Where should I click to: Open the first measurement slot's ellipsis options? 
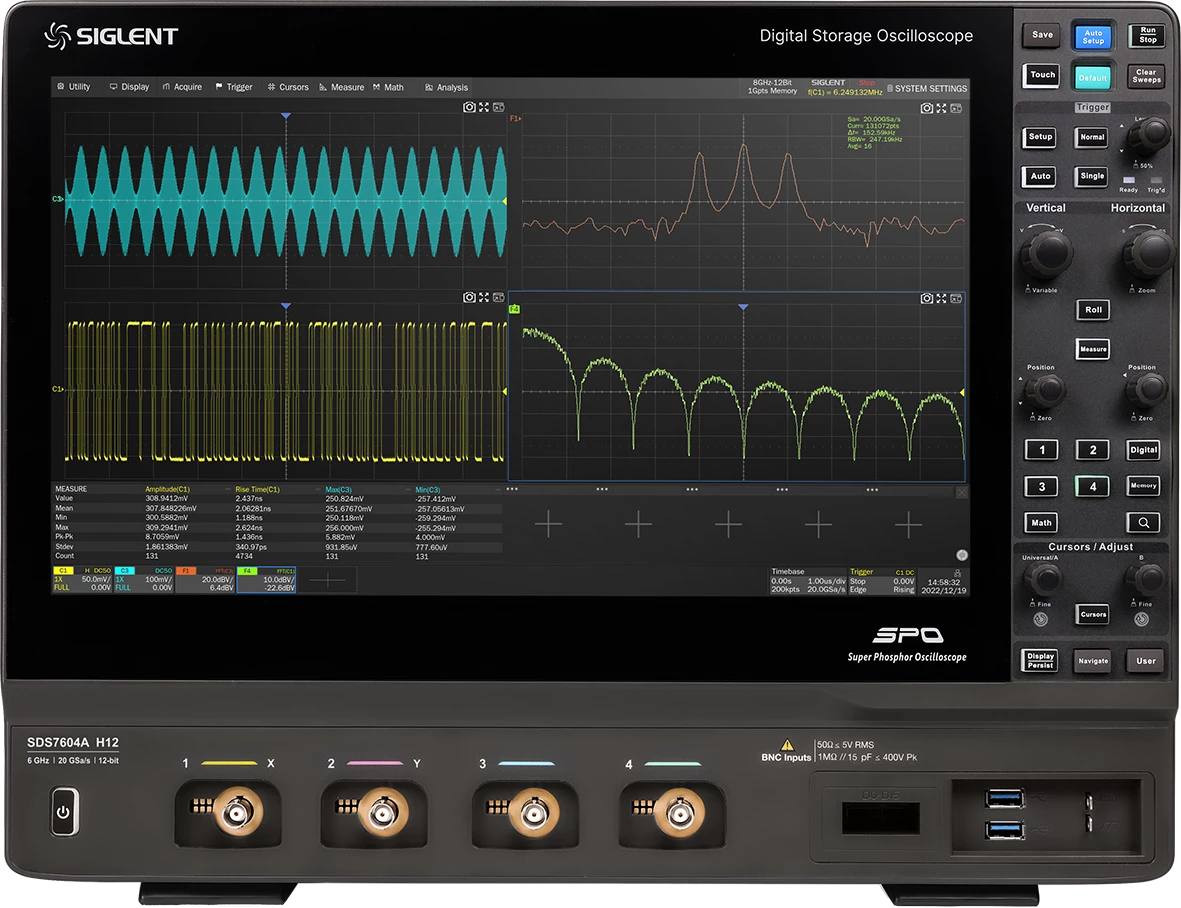(512, 489)
